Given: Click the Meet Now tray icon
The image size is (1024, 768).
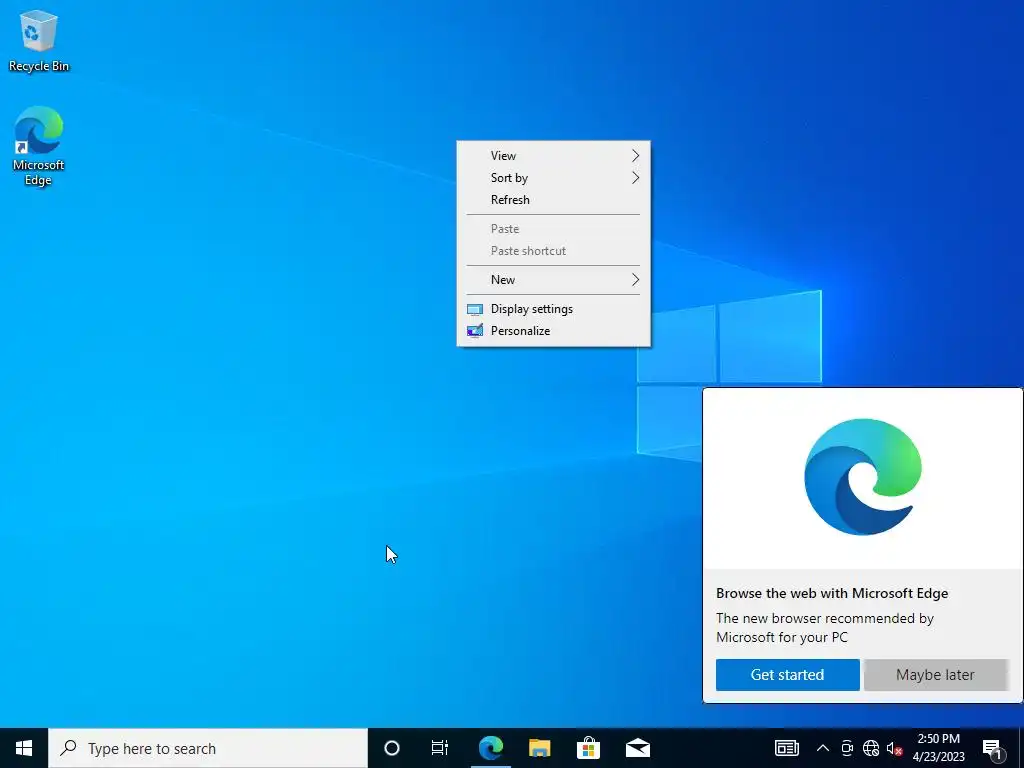Looking at the screenshot, I should (x=847, y=748).
